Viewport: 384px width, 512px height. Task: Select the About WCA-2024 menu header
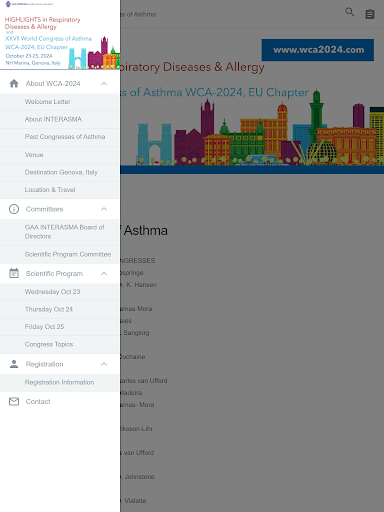(60, 83)
